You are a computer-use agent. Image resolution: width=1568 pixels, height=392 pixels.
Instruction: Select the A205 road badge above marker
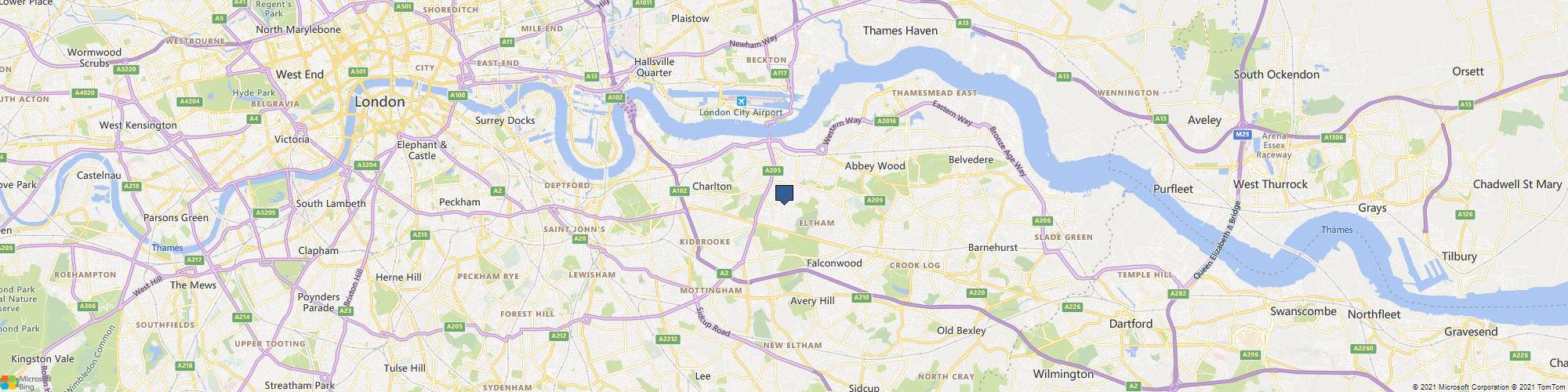pos(773,170)
